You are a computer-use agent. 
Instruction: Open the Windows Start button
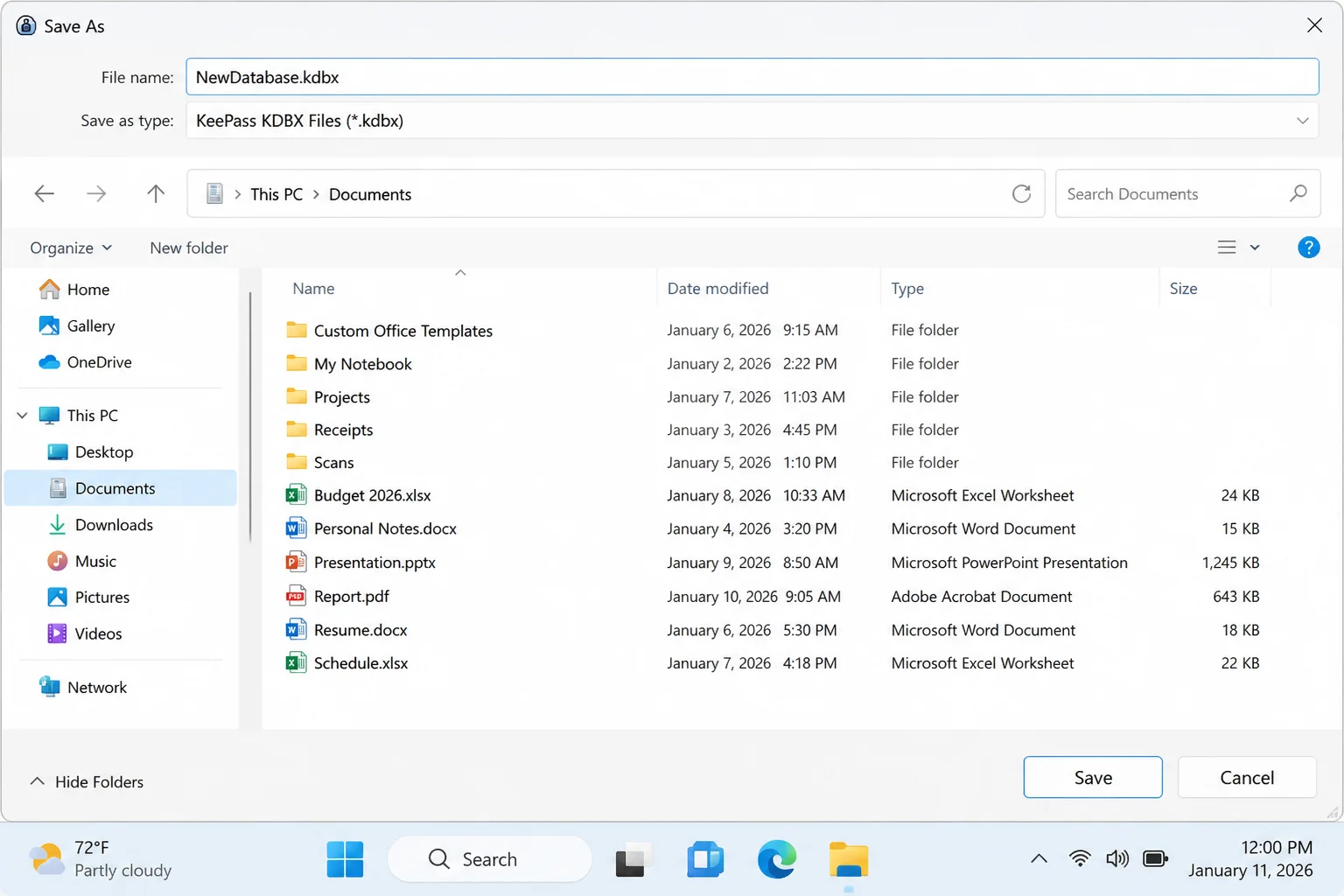(345, 859)
